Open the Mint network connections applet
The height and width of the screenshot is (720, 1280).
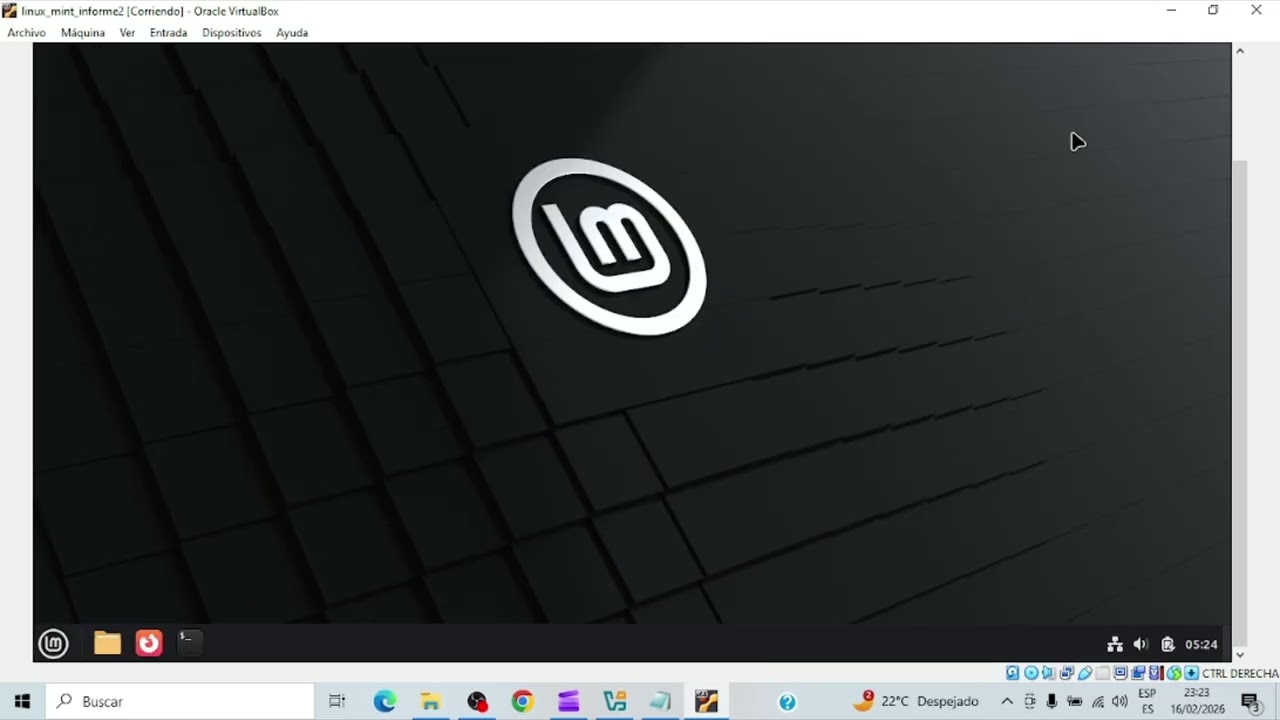point(1114,645)
